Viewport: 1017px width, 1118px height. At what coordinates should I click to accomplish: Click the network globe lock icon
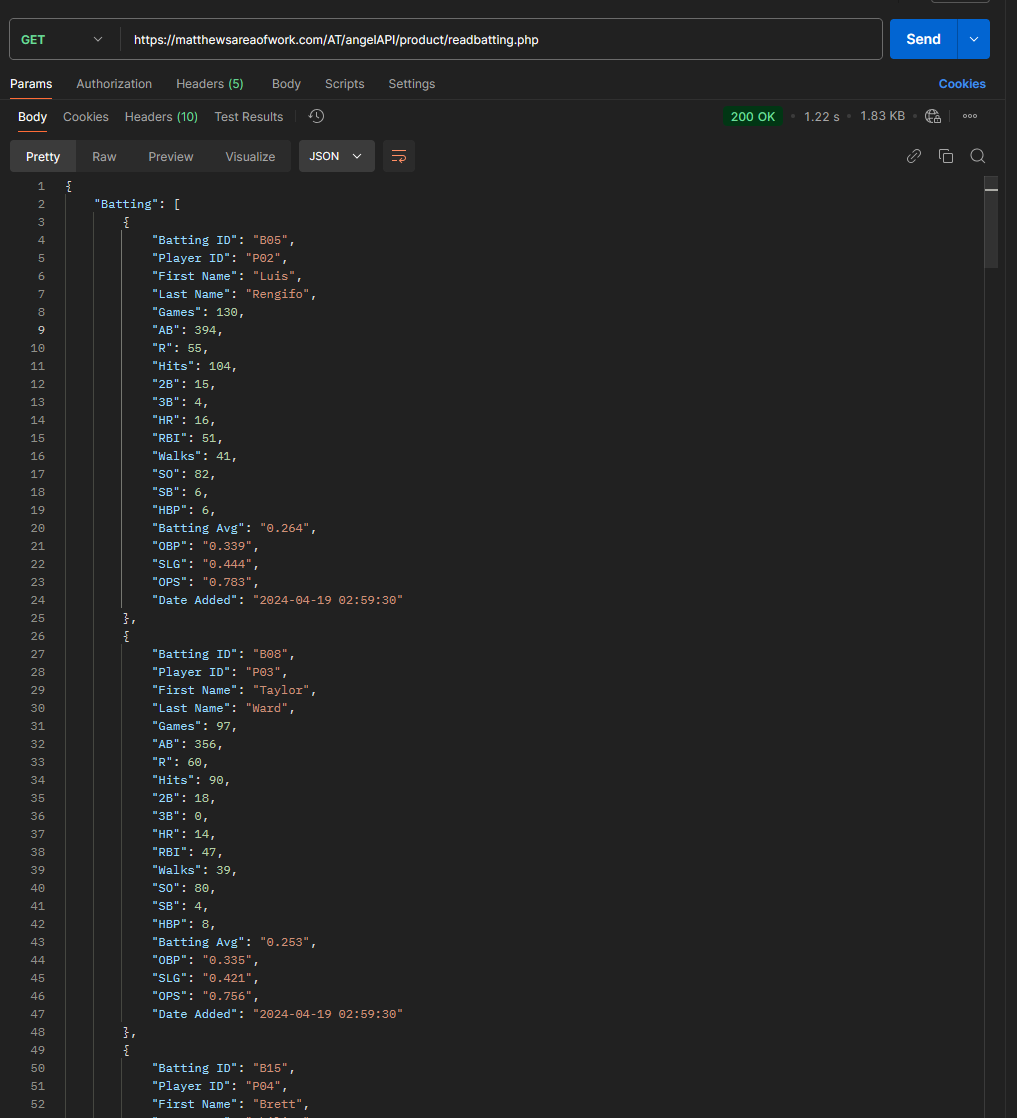coord(933,116)
